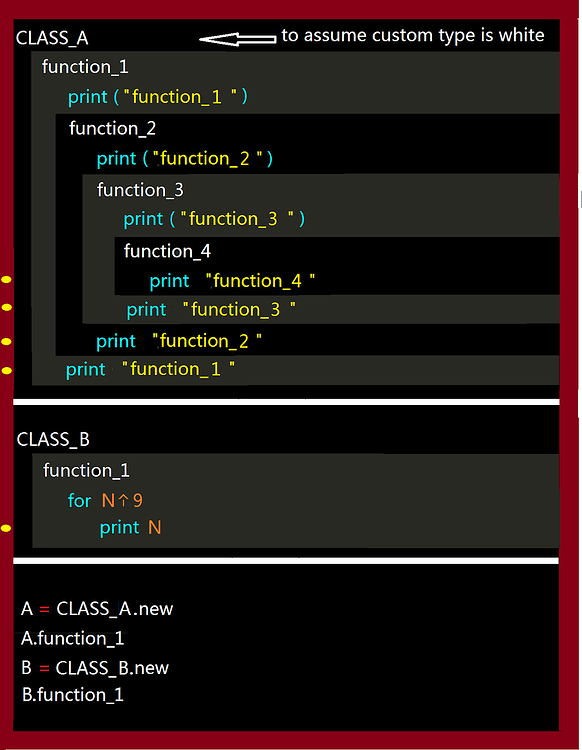Click the white arrow pointing to CLASS_A
Viewport: 582px width, 750px height.
pyautogui.click(x=237, y=39)
